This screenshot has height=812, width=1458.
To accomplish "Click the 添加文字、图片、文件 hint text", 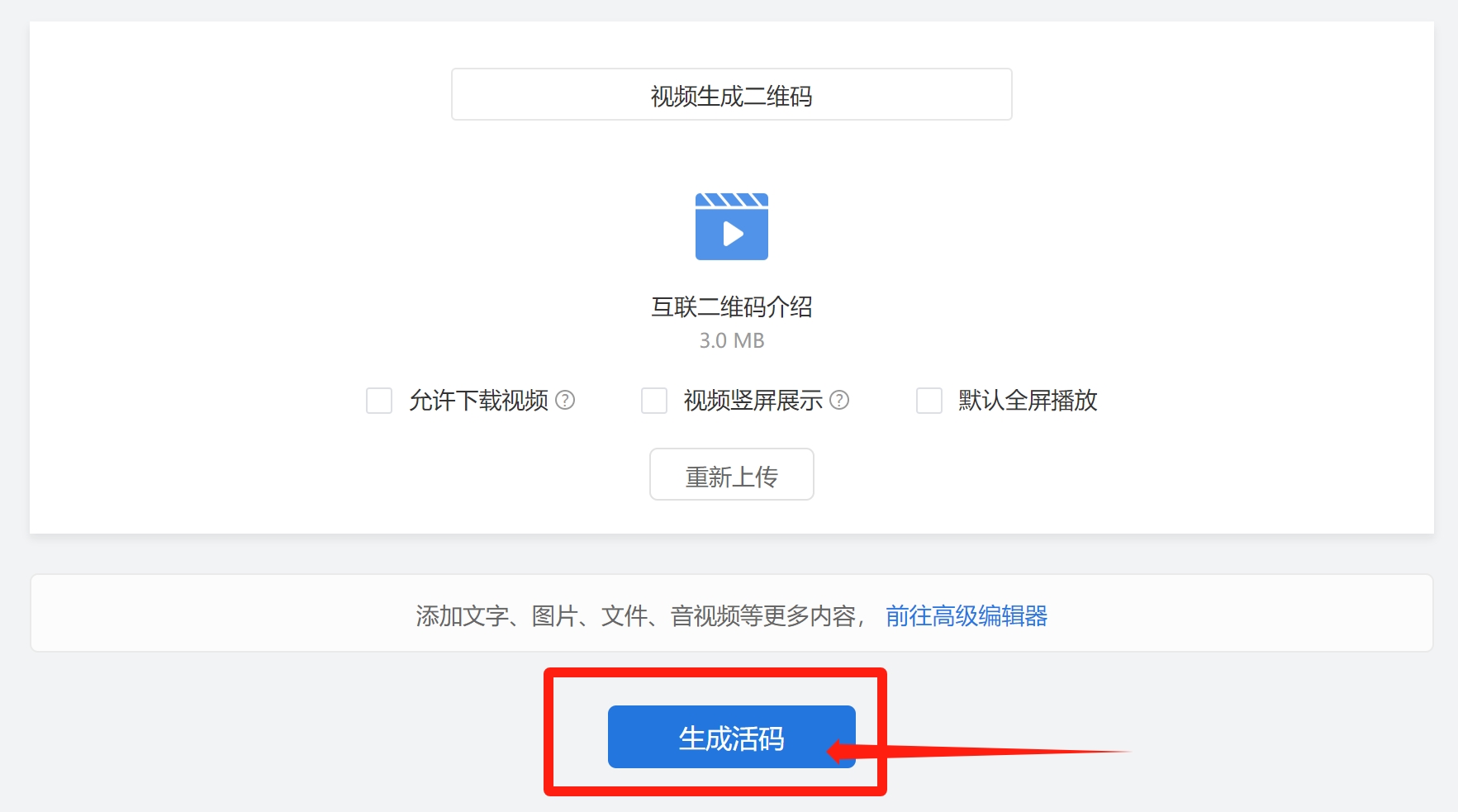I will point(532,615).
